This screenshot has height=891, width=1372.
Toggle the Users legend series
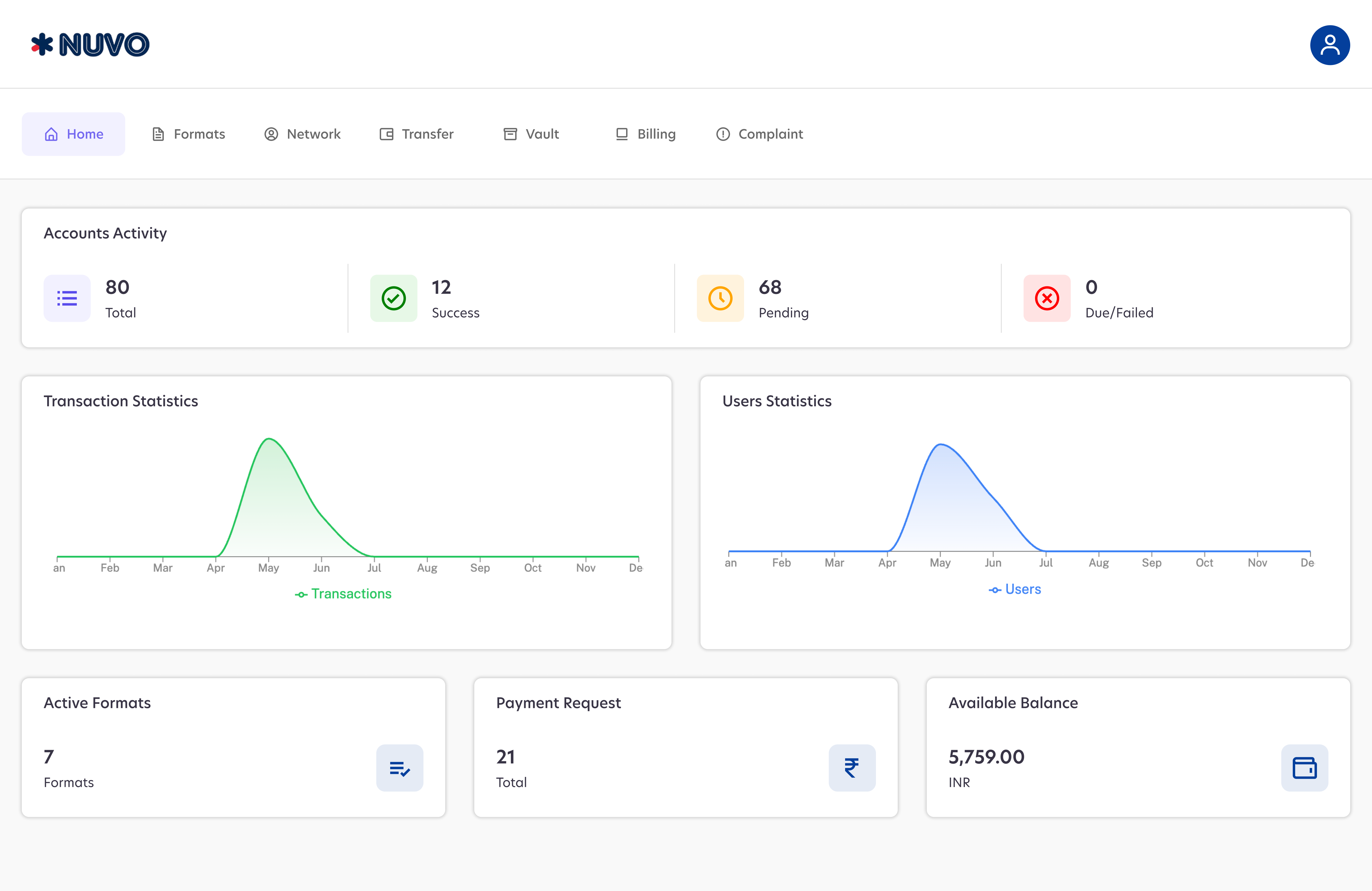click(x=1015, y=589)
